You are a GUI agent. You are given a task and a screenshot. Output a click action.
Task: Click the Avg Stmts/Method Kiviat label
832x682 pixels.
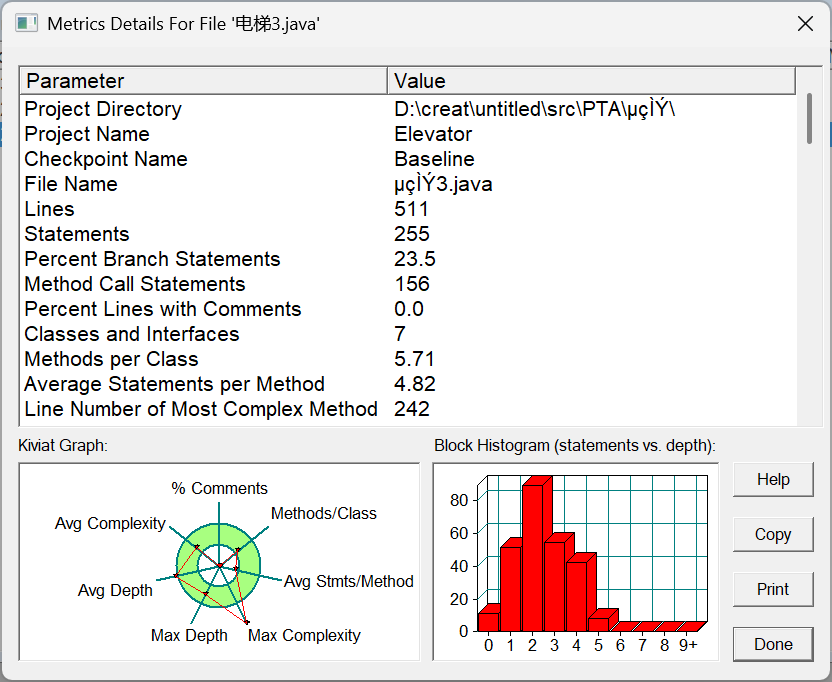point(349,581)
